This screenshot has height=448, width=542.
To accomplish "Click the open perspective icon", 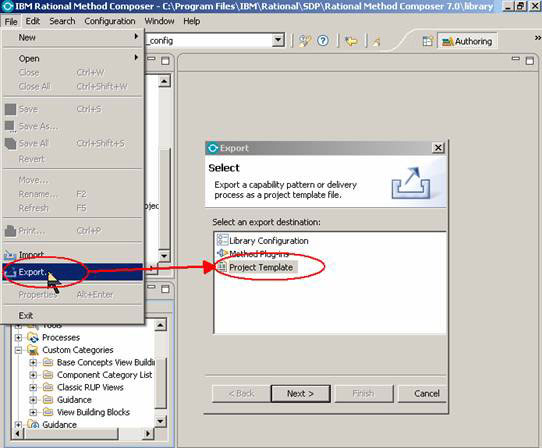I will pos(428,41).
